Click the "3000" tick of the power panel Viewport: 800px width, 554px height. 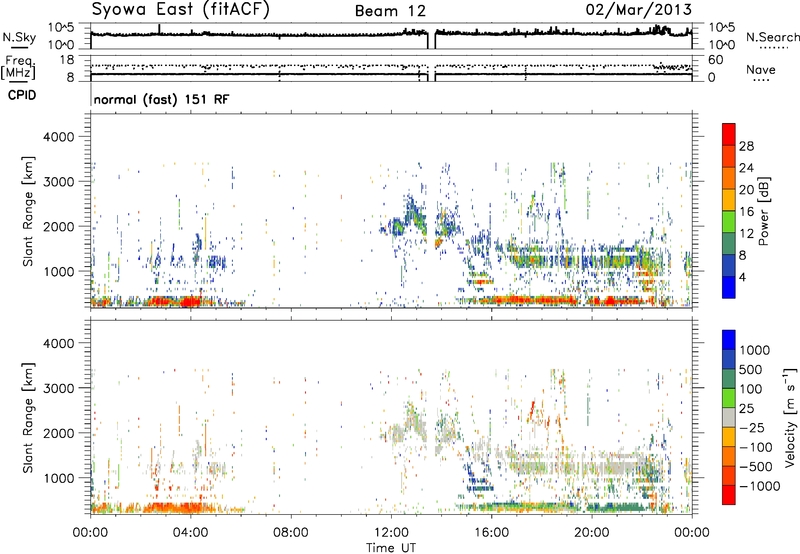pos(58,182)
